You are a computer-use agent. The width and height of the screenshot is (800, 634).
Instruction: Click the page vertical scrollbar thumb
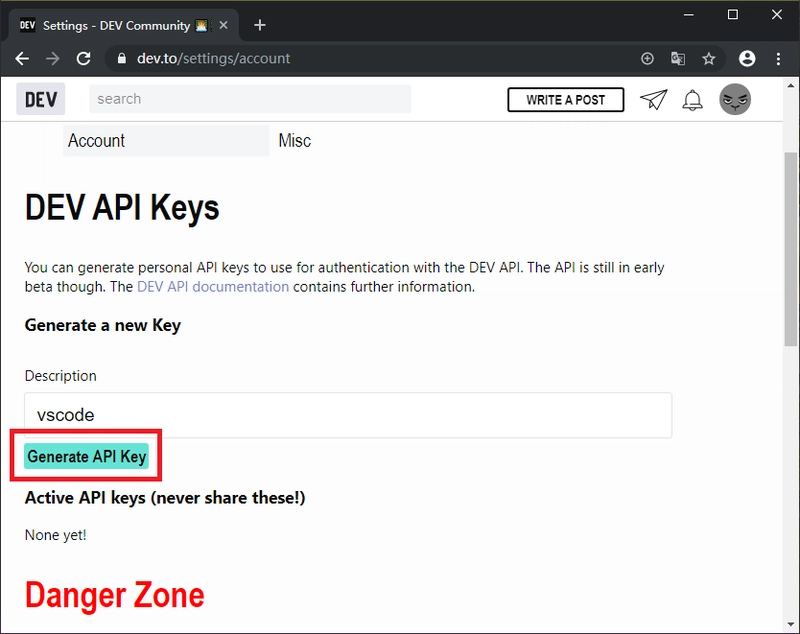[791, 249]
